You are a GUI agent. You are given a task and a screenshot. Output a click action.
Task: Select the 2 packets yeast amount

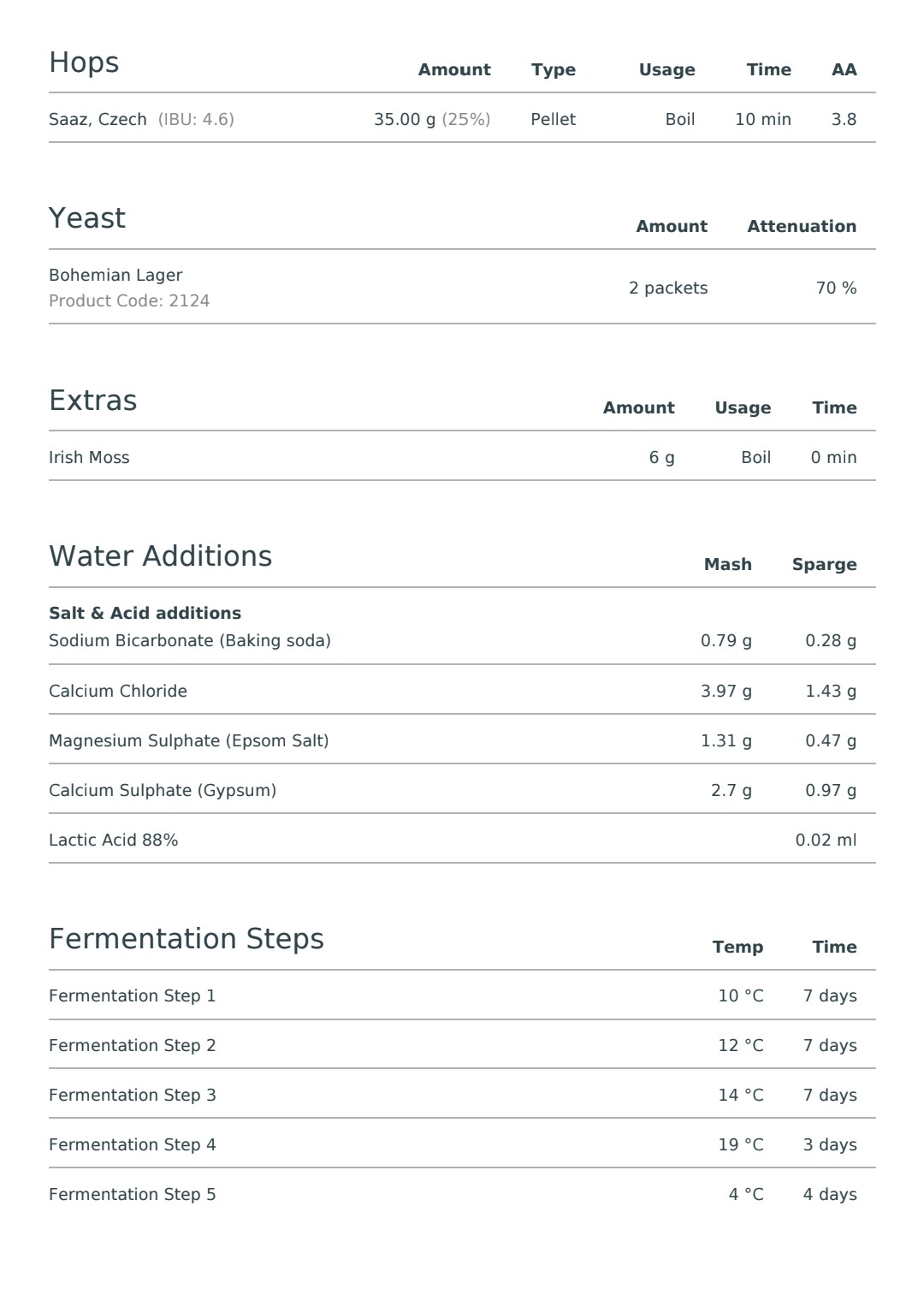[x=668, y=288]
